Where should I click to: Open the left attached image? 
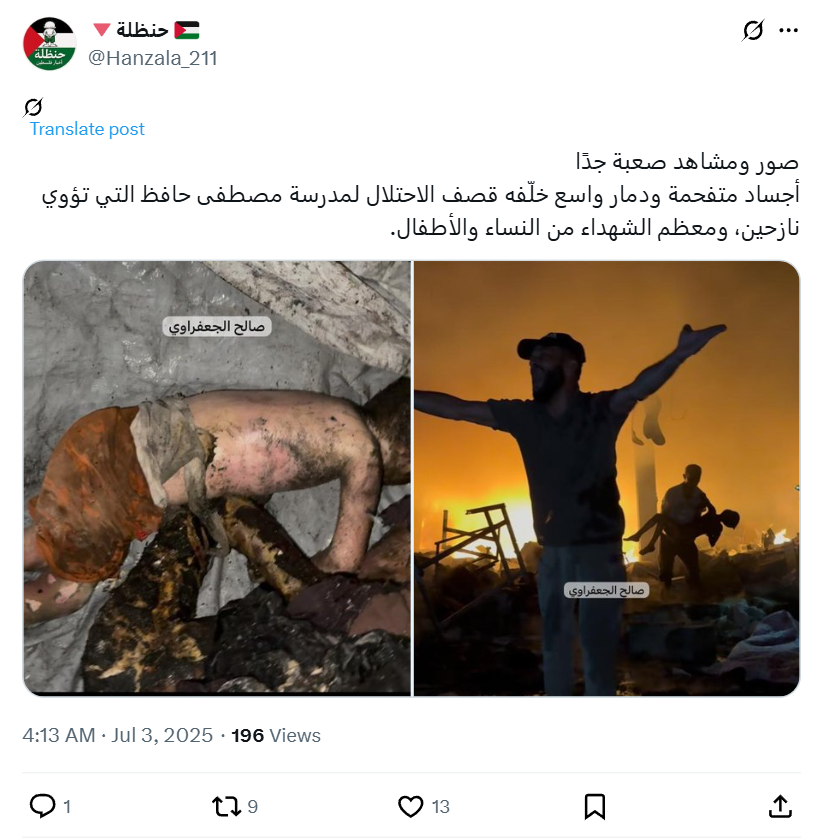click(217, 478)
